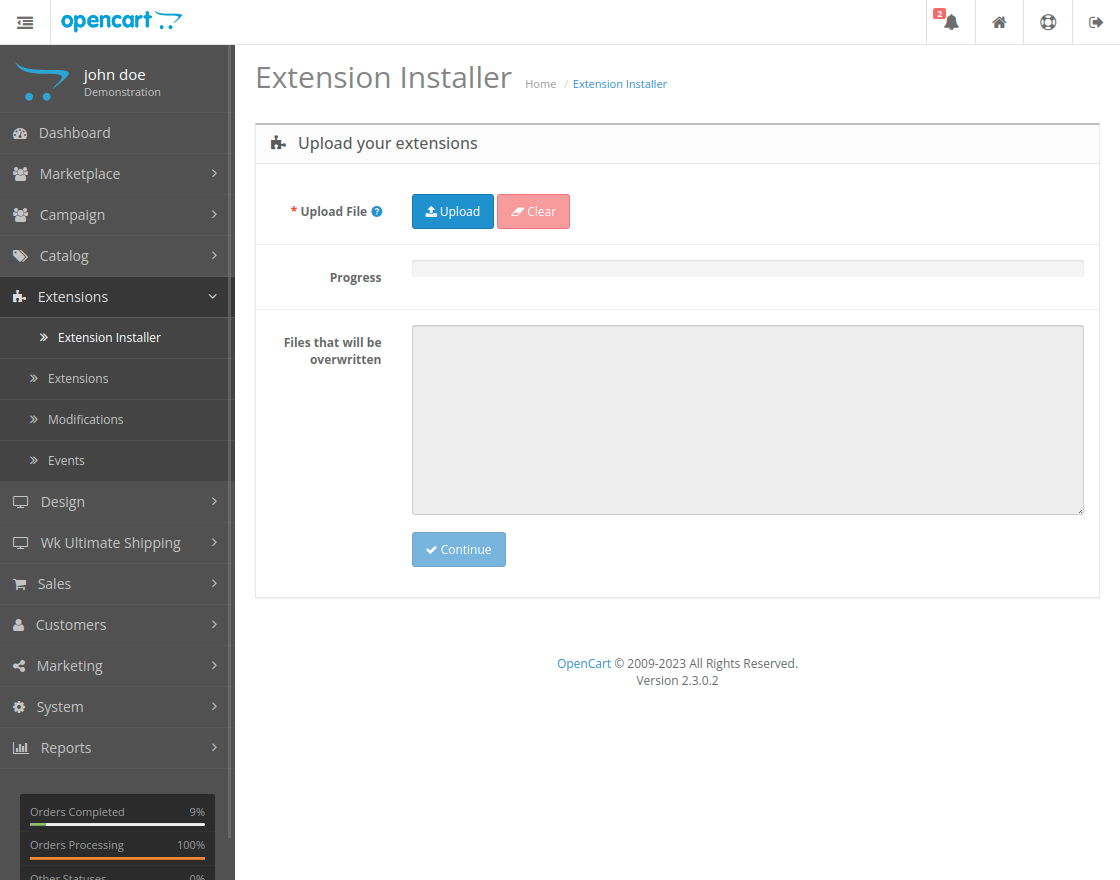
Task: Click the logout icon at top right
Action: (x=1096, y=22)
